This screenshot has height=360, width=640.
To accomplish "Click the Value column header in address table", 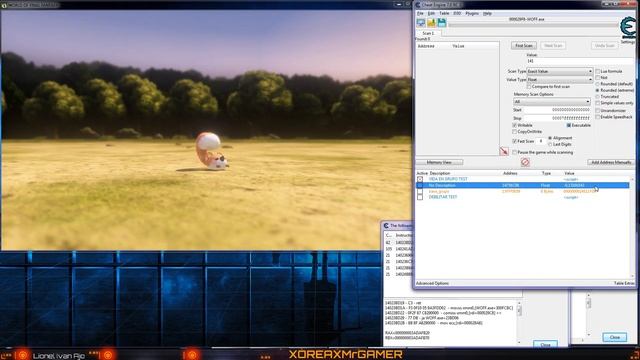I will [569, 173].
